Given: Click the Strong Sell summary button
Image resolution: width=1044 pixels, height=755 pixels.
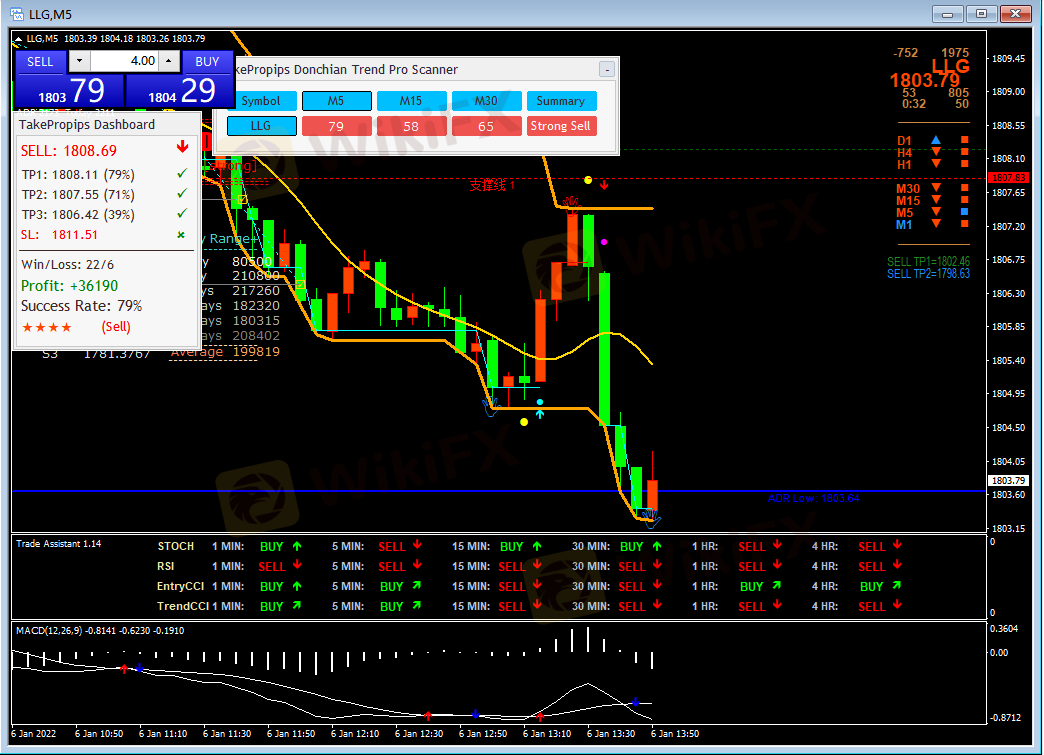Looking at the screenshot, I should click(560, 126).
